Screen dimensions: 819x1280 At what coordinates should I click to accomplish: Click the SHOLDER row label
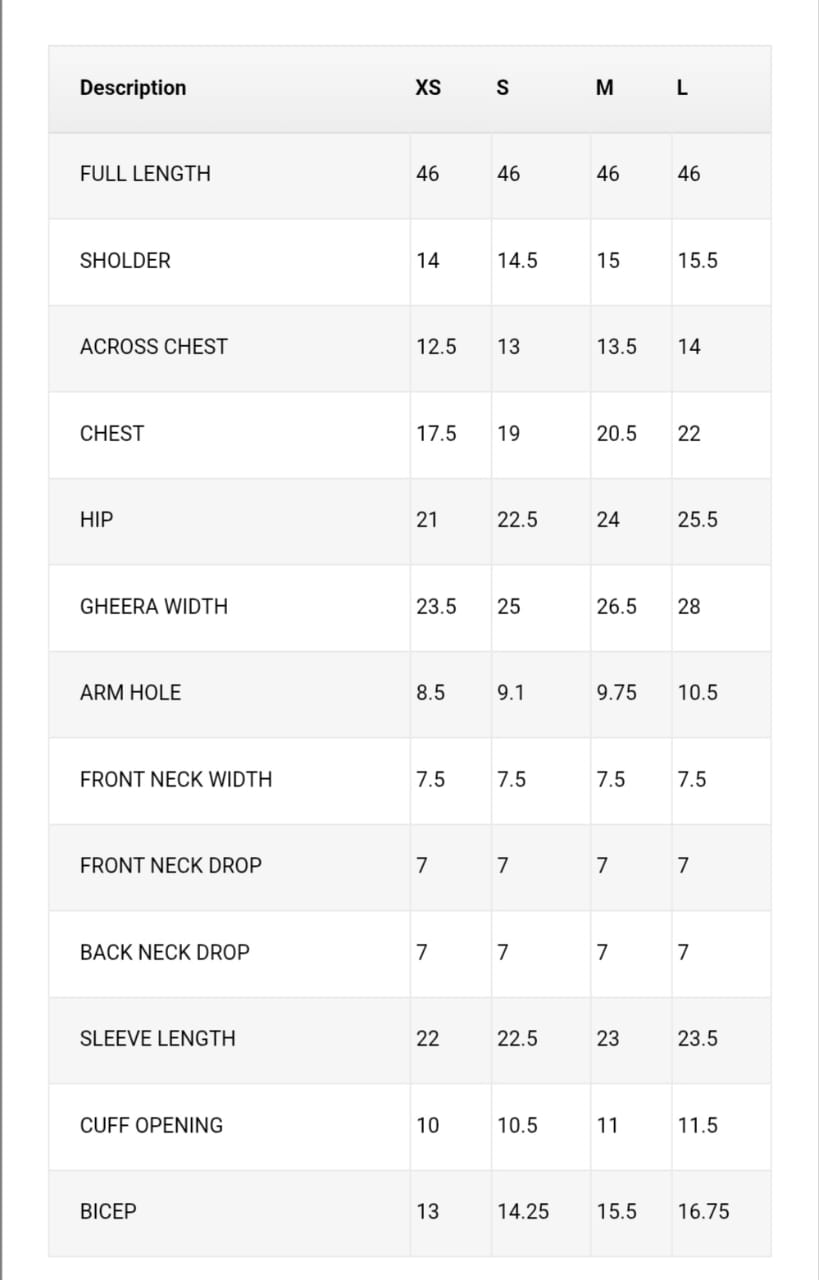click(125, 261)
